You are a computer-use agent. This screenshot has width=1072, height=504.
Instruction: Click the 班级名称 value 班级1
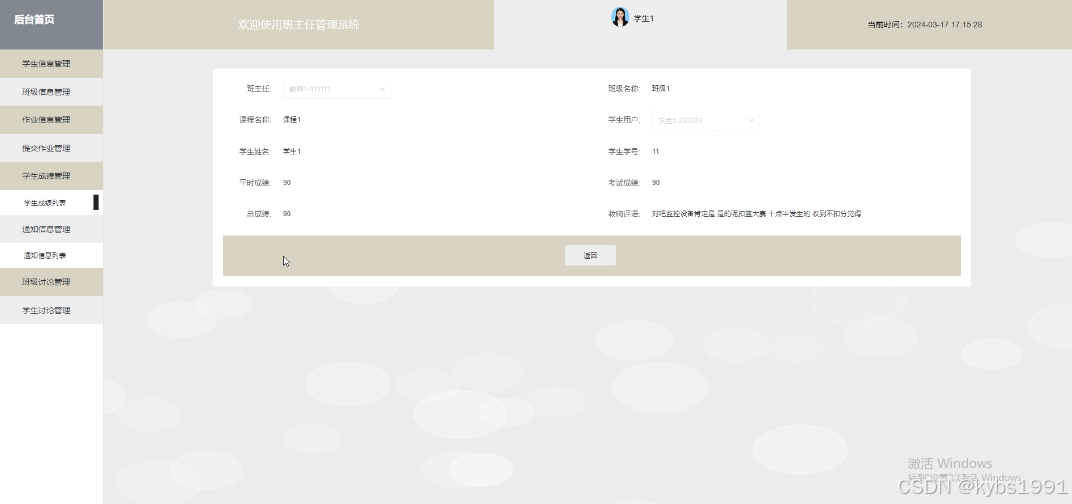click(x=660, y=88)
